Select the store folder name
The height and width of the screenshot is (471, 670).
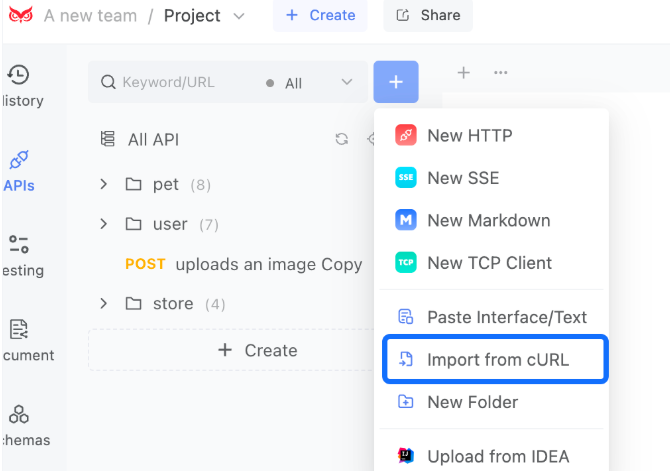click(173, 304)
